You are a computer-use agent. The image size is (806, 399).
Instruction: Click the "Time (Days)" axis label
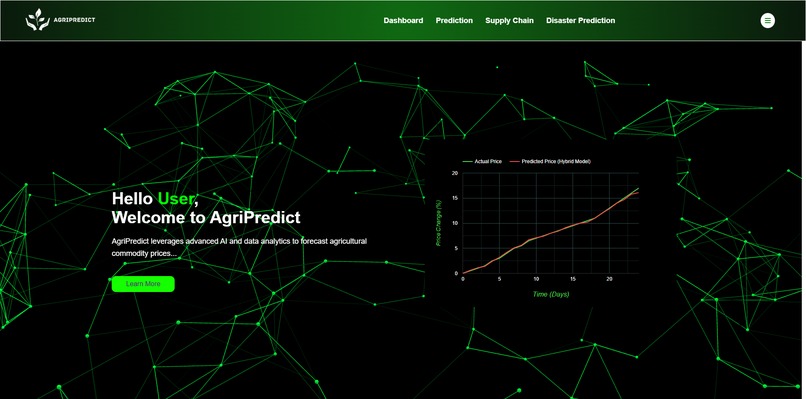tap(551, 295)
